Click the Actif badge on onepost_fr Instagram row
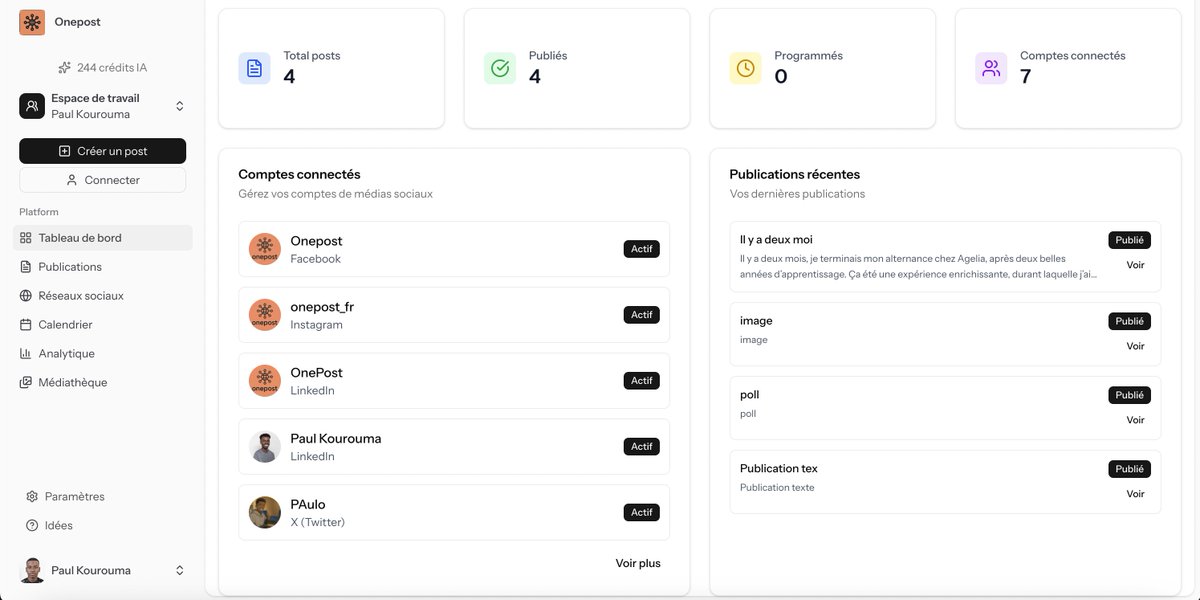The width and height of the screenshot is (1200, 600). tap(641, 315)
